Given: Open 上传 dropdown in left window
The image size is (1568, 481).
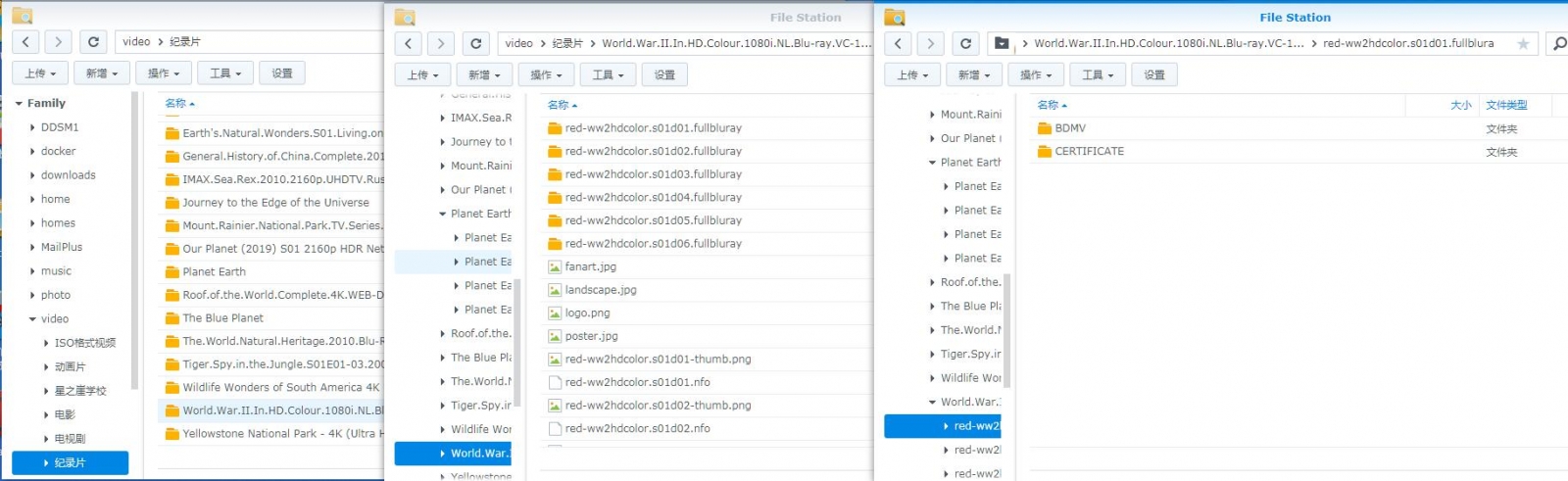Looking at the screenshot, I should pyautogui.click(x=40, y=73).
